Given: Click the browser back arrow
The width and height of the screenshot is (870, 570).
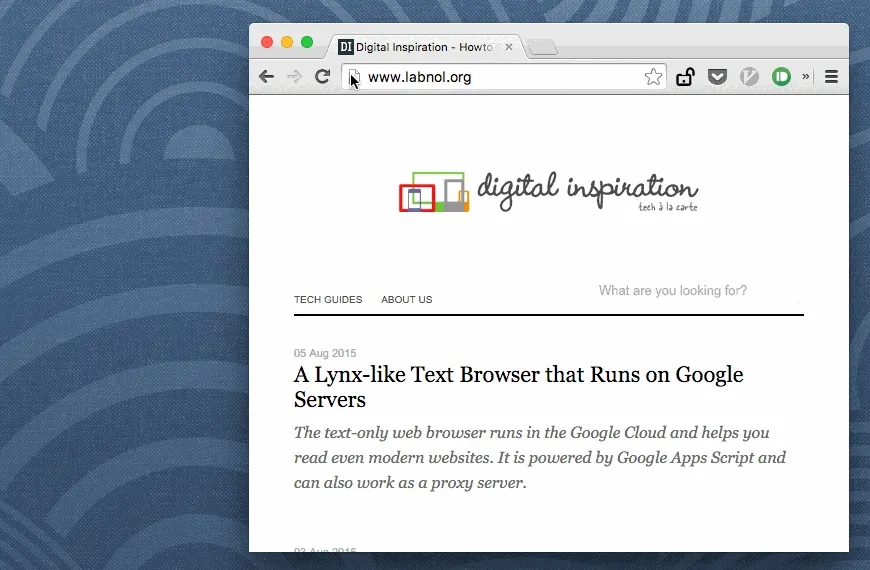Looking at the screenshot, I should coord(266,77).
